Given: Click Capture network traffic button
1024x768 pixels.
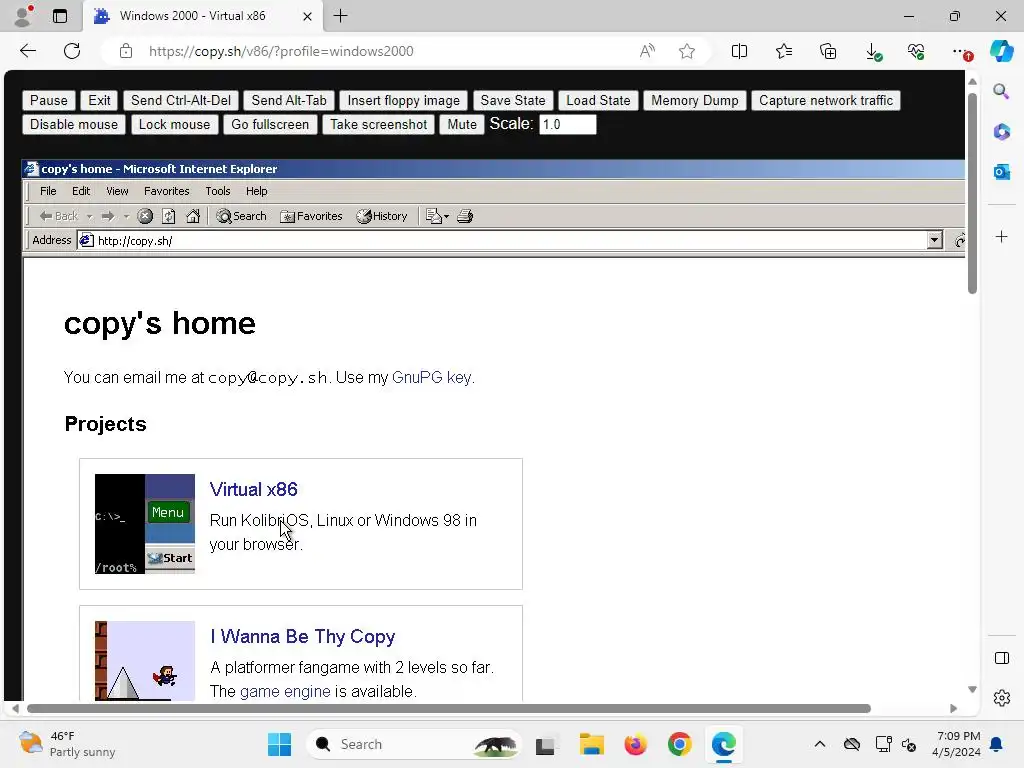Looking at the screenshot, I should click(826, 101).
